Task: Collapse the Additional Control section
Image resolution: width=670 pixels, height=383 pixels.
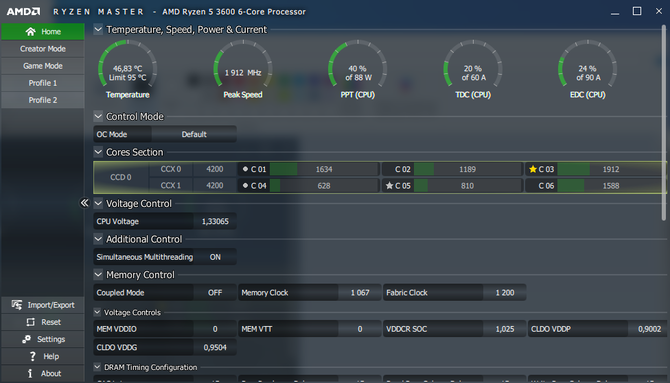Action: click(98, 239)
